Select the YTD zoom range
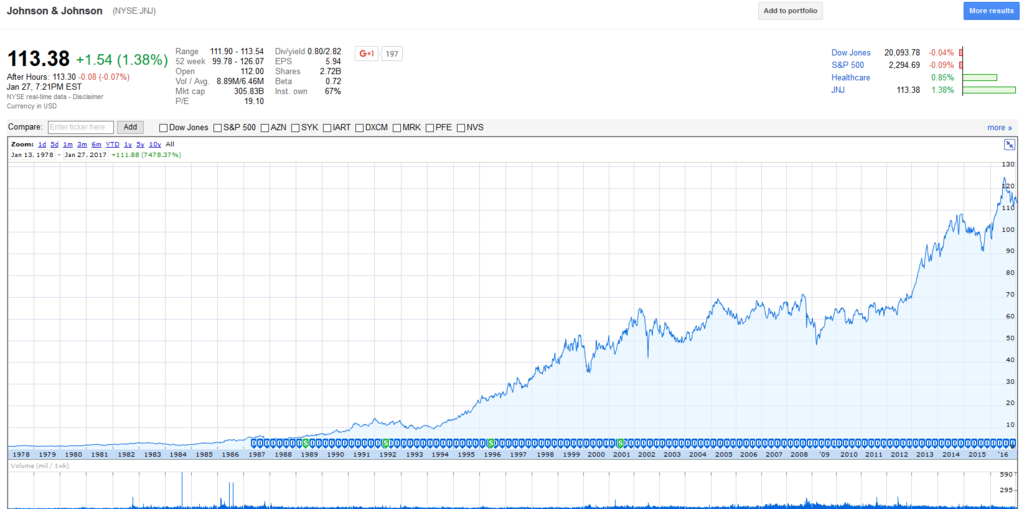Image resolution: width=1024 pixels, height=509 pixels. coord(112,144)
